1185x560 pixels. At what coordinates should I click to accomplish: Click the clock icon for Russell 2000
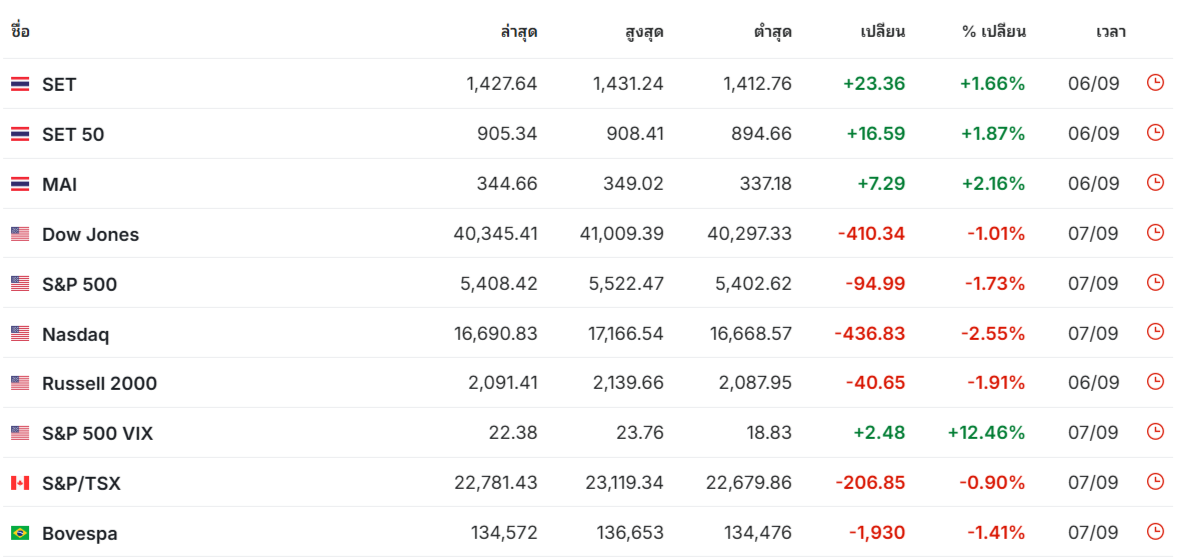tap(1155, 382)
